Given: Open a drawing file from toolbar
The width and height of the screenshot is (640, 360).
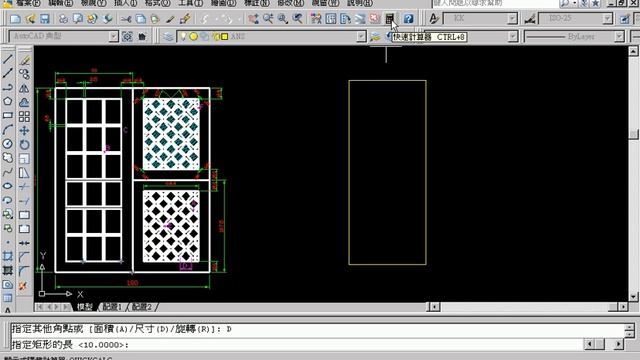Looking at the screenshot, I should (30, 18).
